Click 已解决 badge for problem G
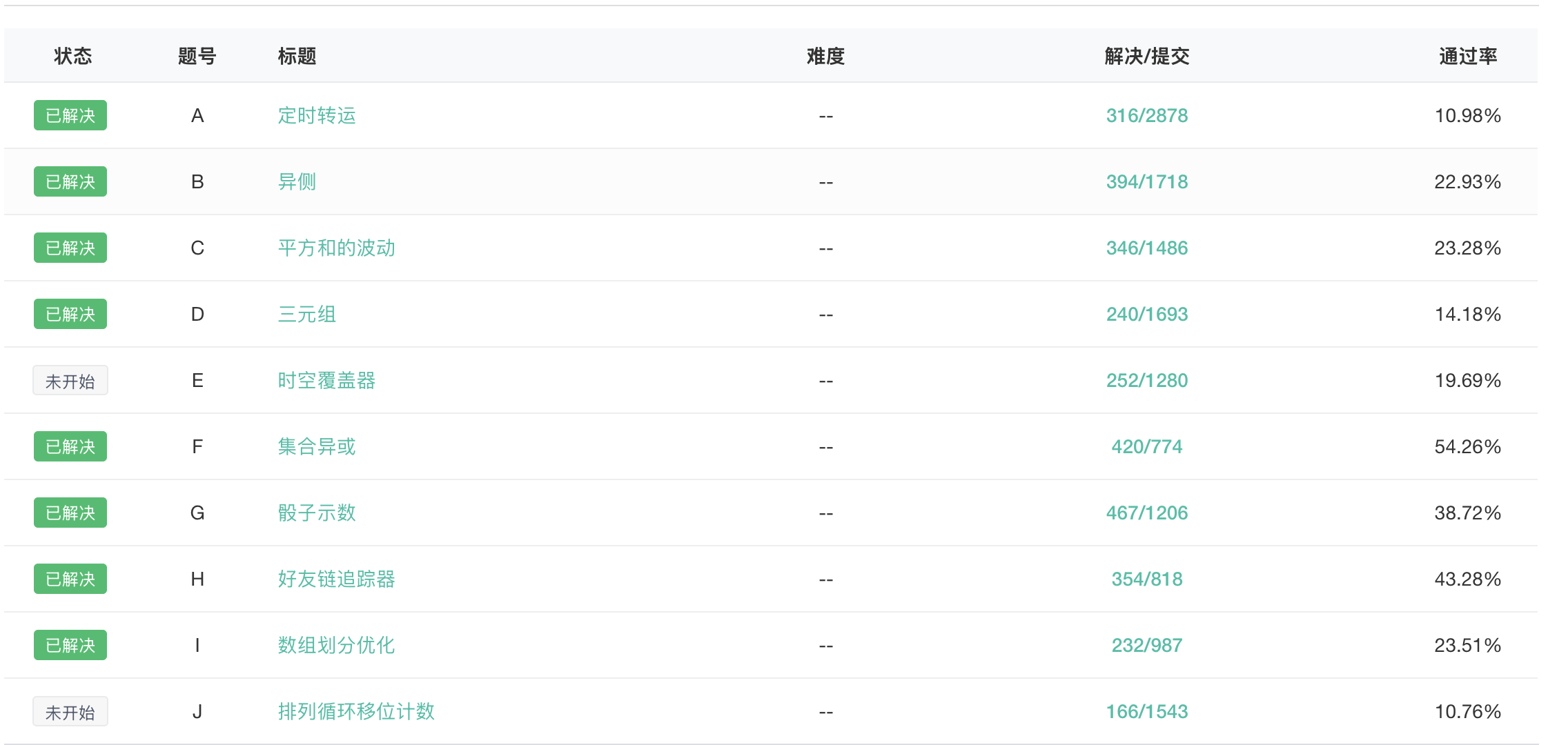 point(70,513)
